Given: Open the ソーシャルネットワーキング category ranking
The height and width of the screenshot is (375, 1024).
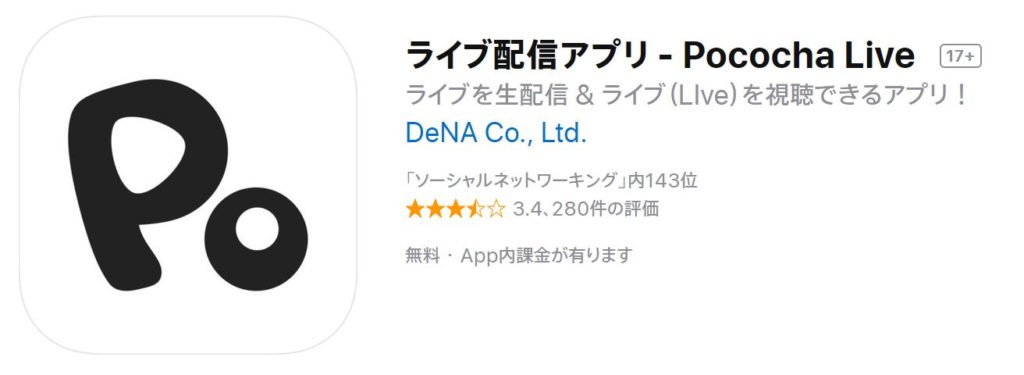Looking at the screenshot, I should point(517,180).
